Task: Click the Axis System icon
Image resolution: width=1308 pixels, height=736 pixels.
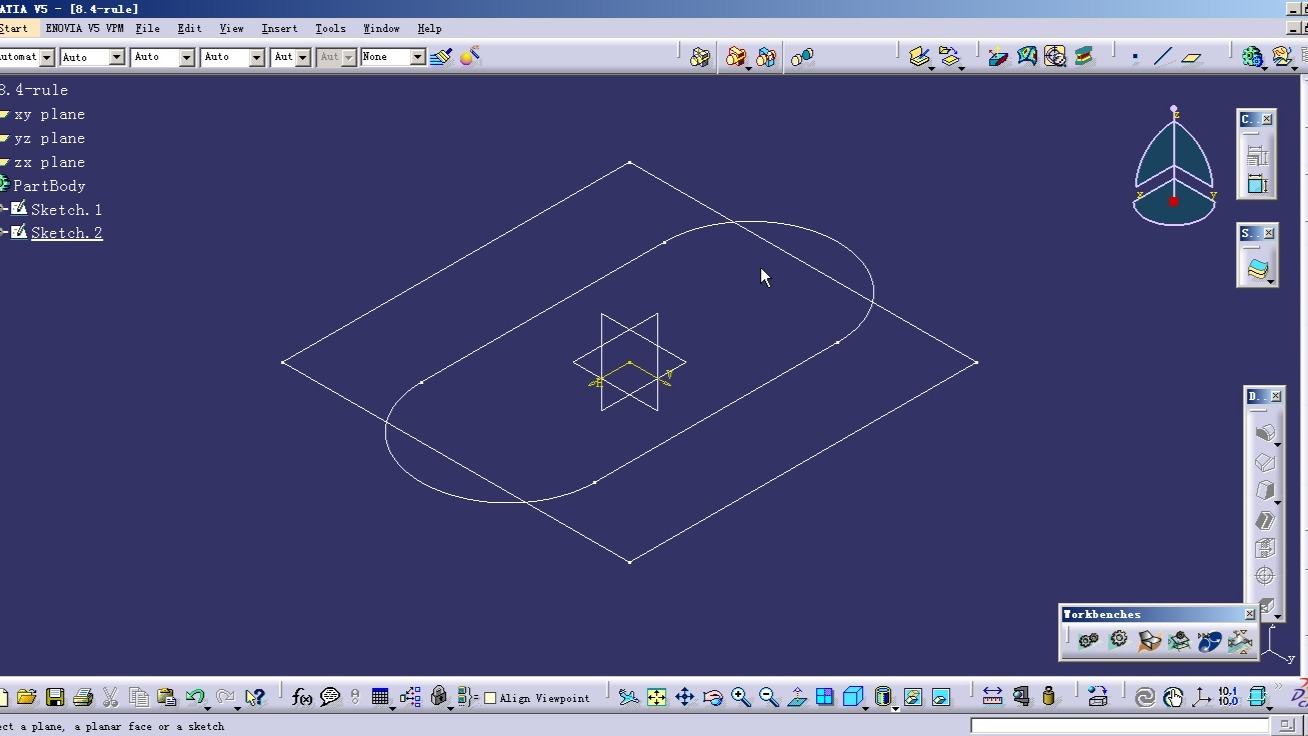Action: (1200, 696)
